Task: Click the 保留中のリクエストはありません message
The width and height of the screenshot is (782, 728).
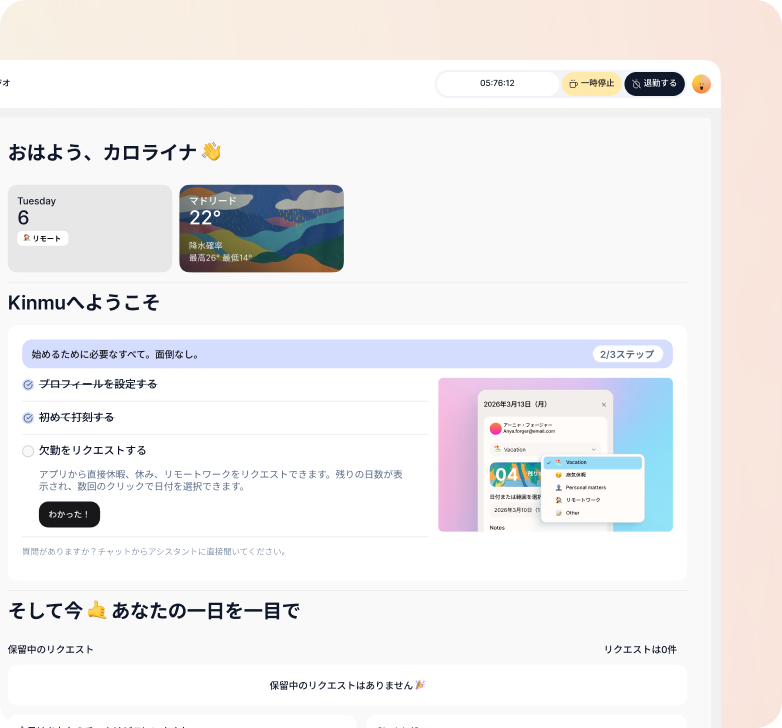Action: tap(347, 685)
